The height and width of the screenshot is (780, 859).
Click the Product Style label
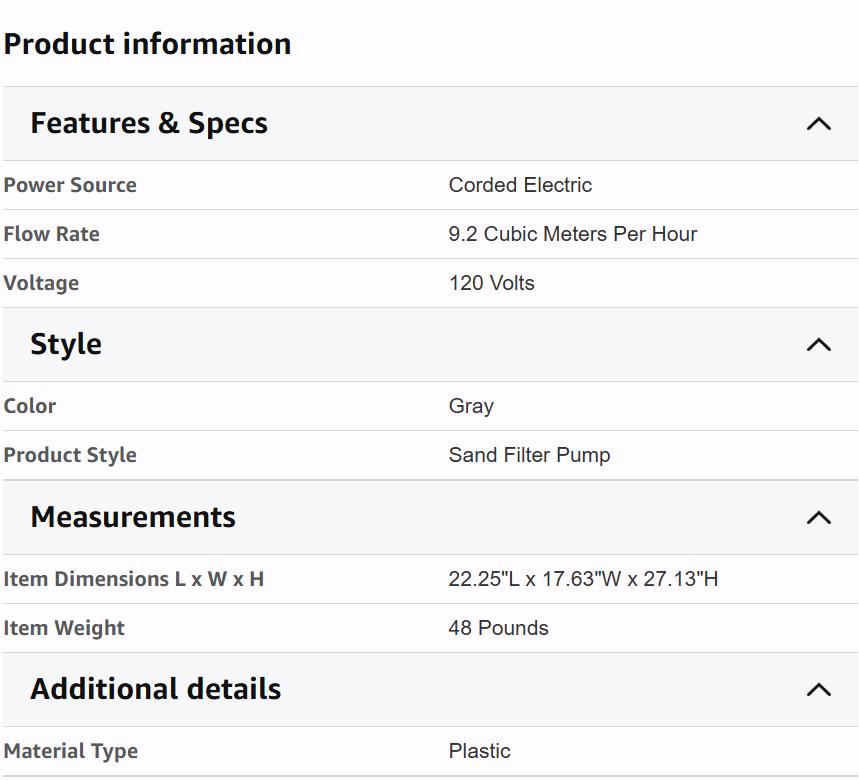(70, 455)
